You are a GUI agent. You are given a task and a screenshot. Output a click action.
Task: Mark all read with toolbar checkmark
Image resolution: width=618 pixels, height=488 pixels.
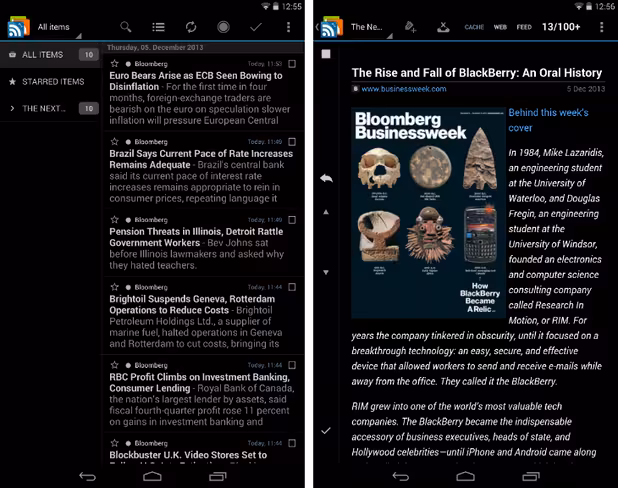click(256, 27)
